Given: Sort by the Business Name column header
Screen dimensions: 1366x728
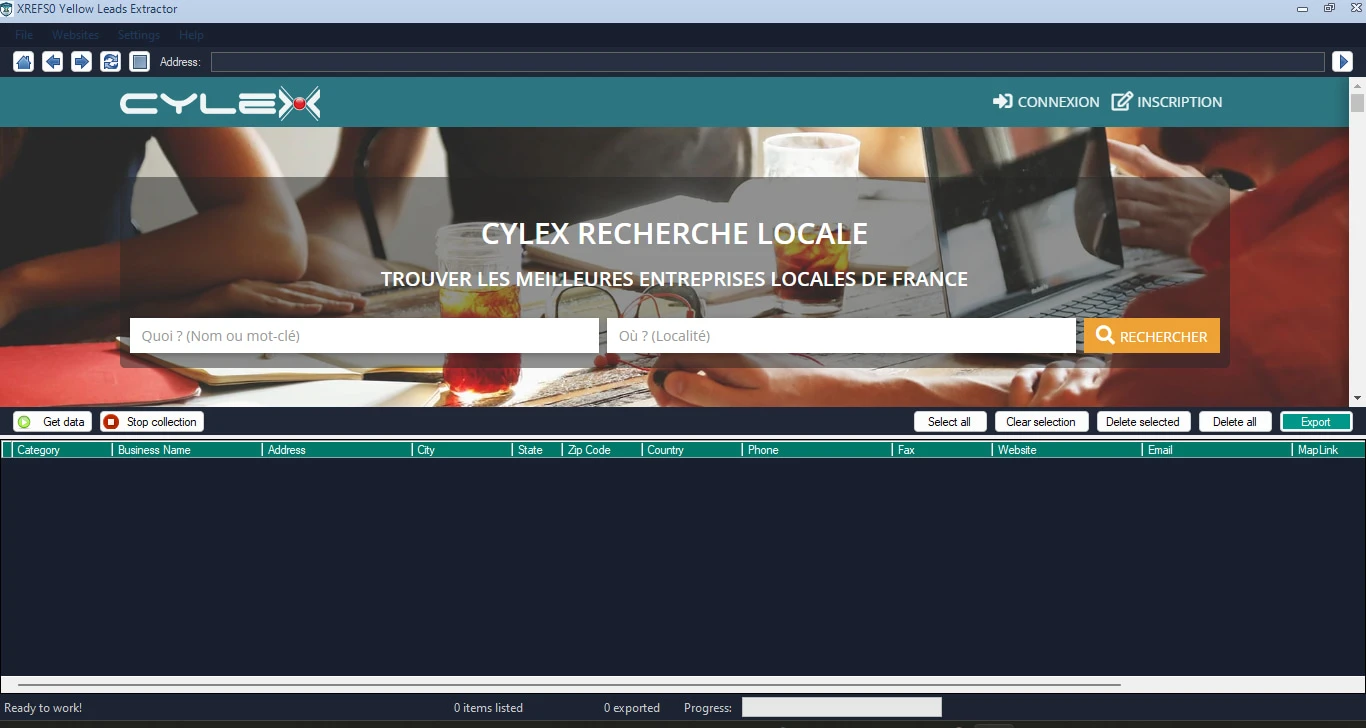Looking at the screenshot, I should coord(187,450).
